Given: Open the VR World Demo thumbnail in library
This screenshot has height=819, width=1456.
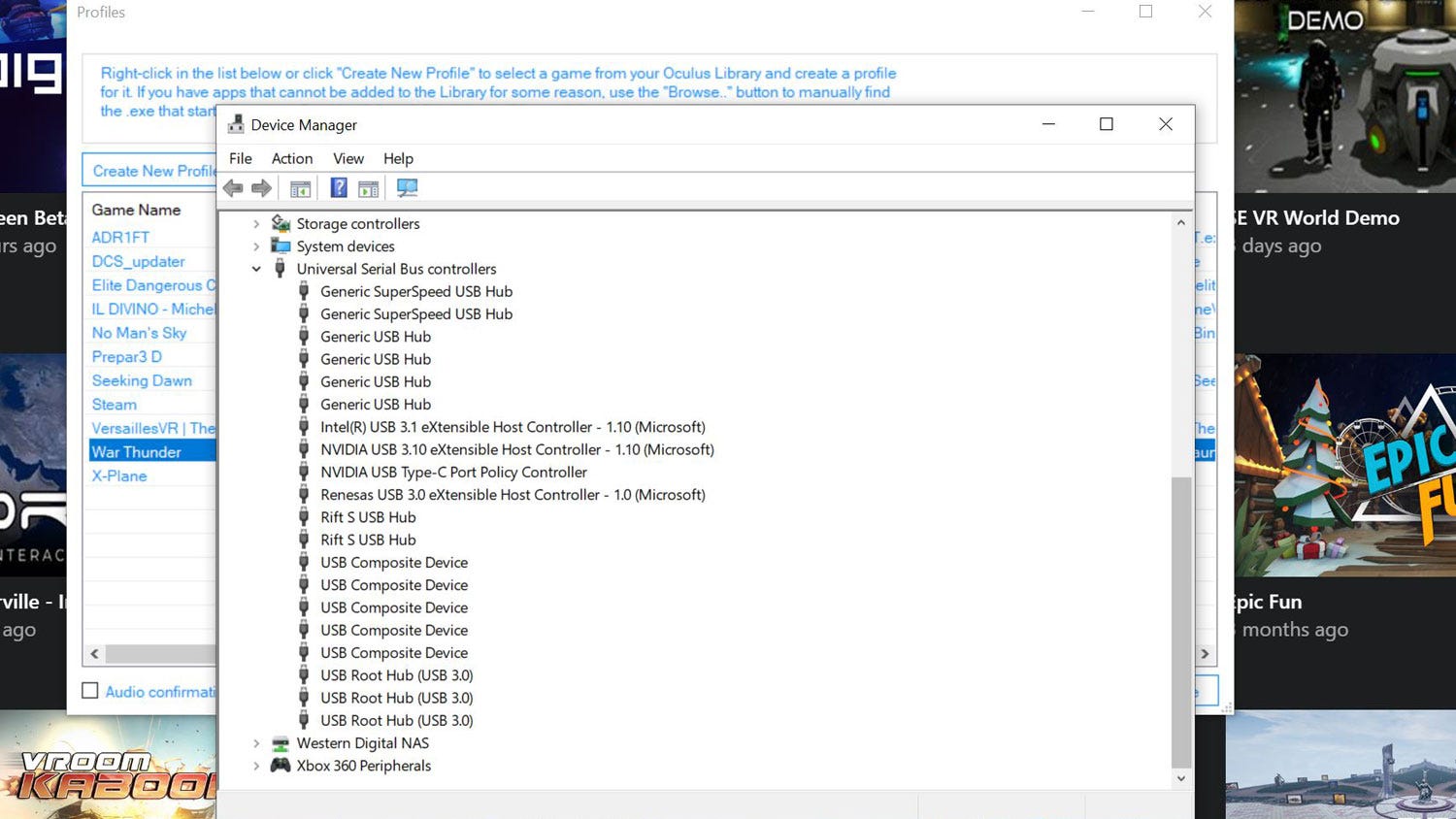Looking at the screenshot, I should tap(1345, 97).
